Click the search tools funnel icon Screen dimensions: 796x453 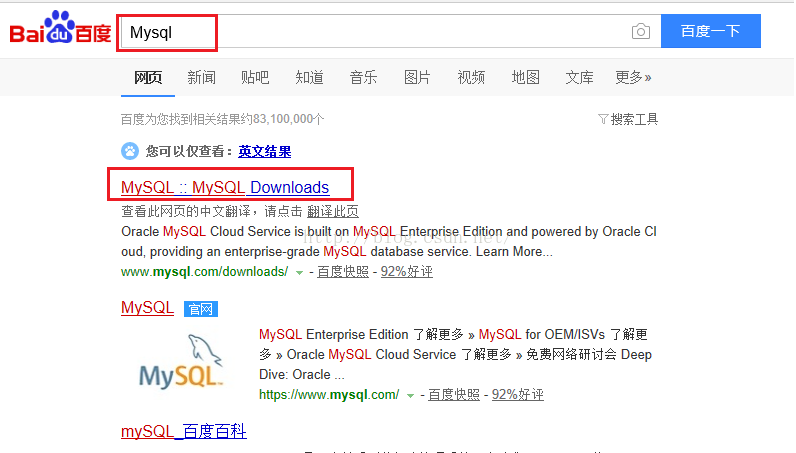(603, 119)
